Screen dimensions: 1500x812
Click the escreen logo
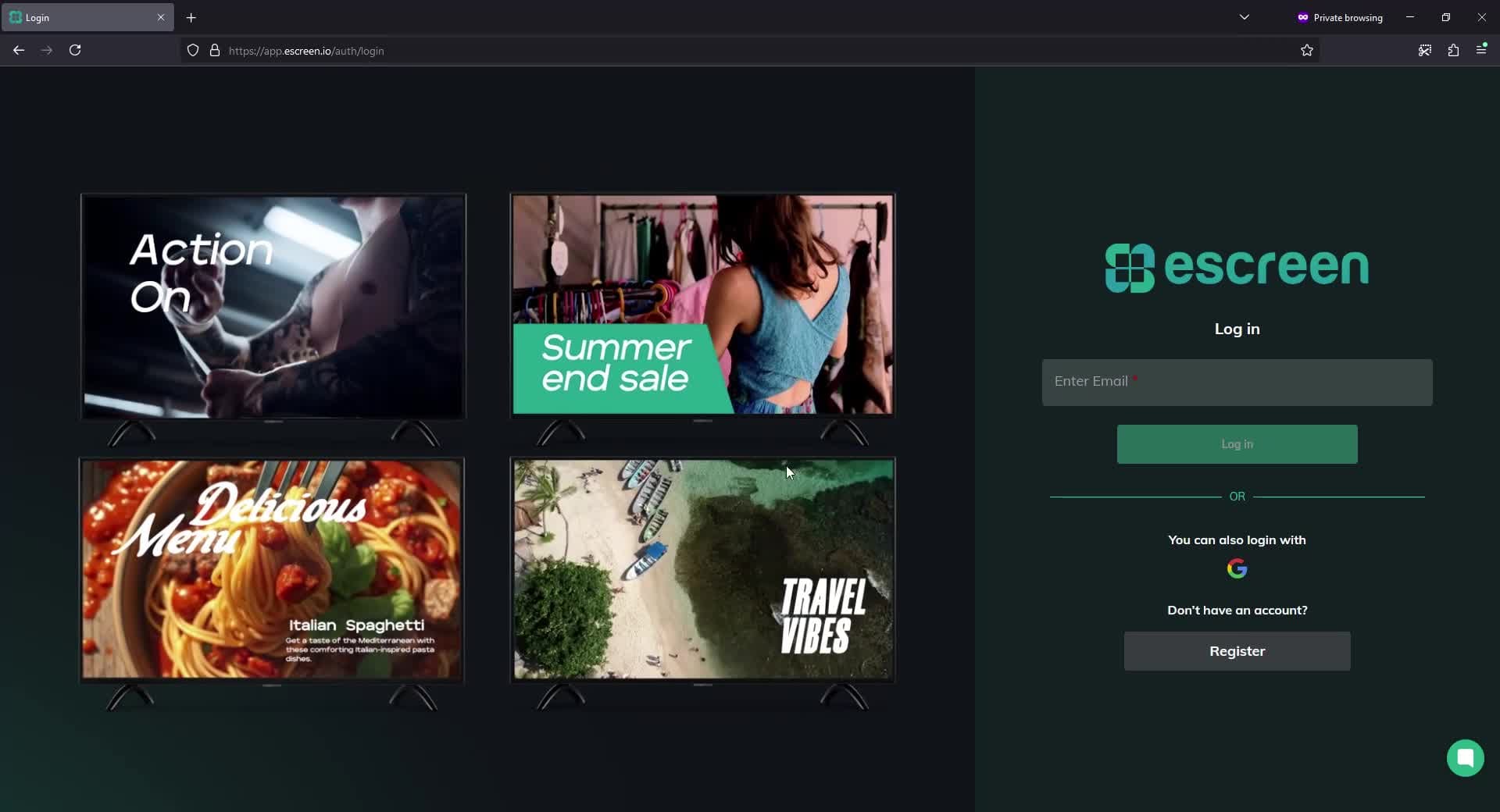pyautogui.click(x=1237, y=268)
